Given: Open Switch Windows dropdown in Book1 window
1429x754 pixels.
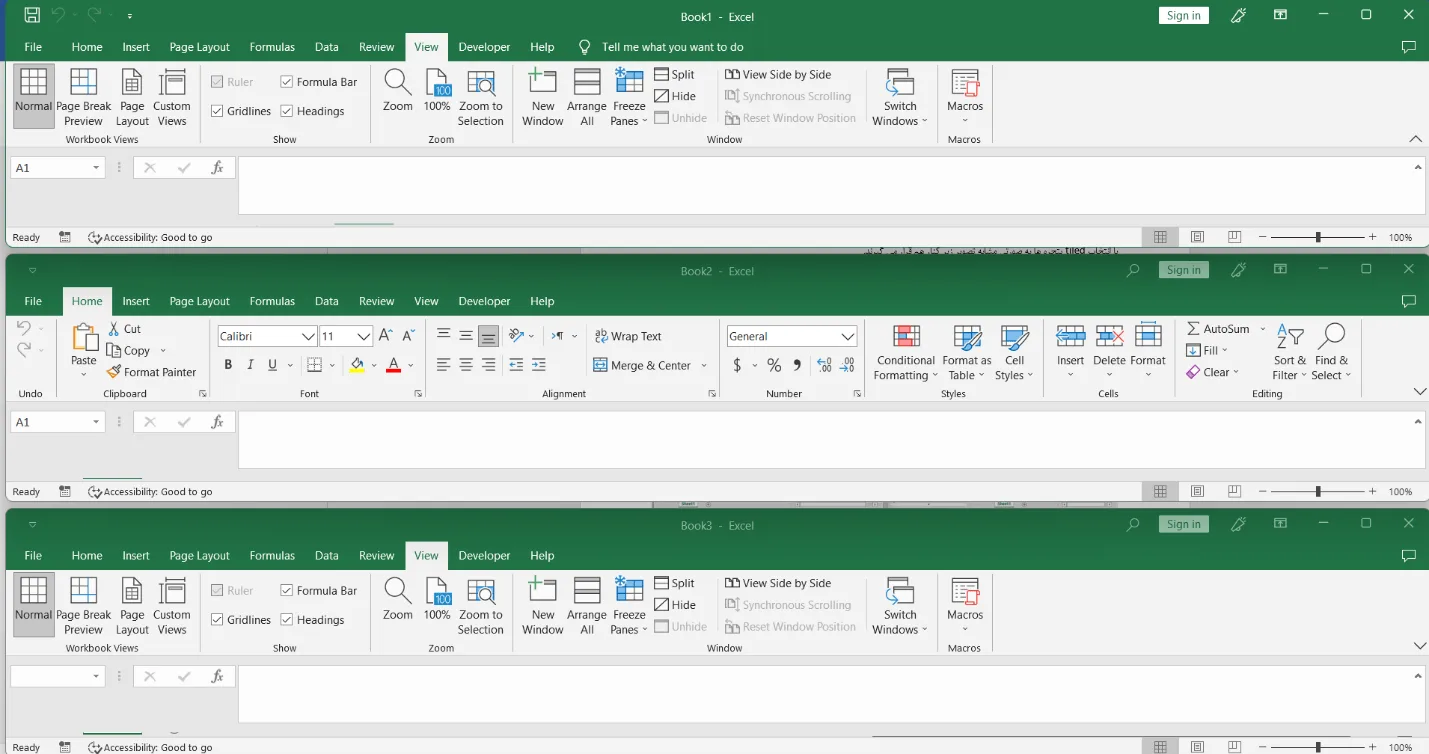Looking at the screenshot, I should click(x=900, y=98).
